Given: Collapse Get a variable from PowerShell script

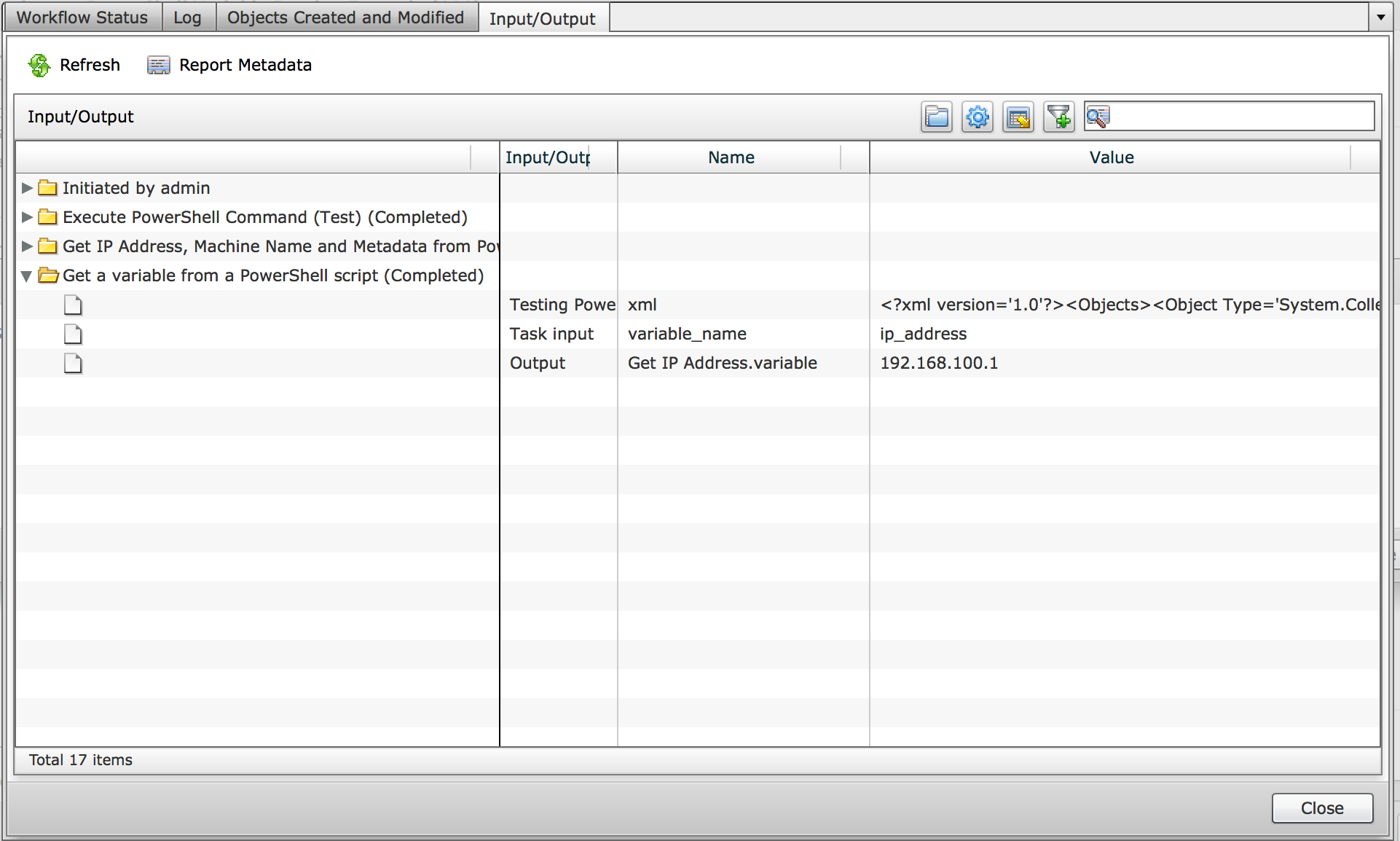Looking at the screenshot, I should [x=26, y=275].
